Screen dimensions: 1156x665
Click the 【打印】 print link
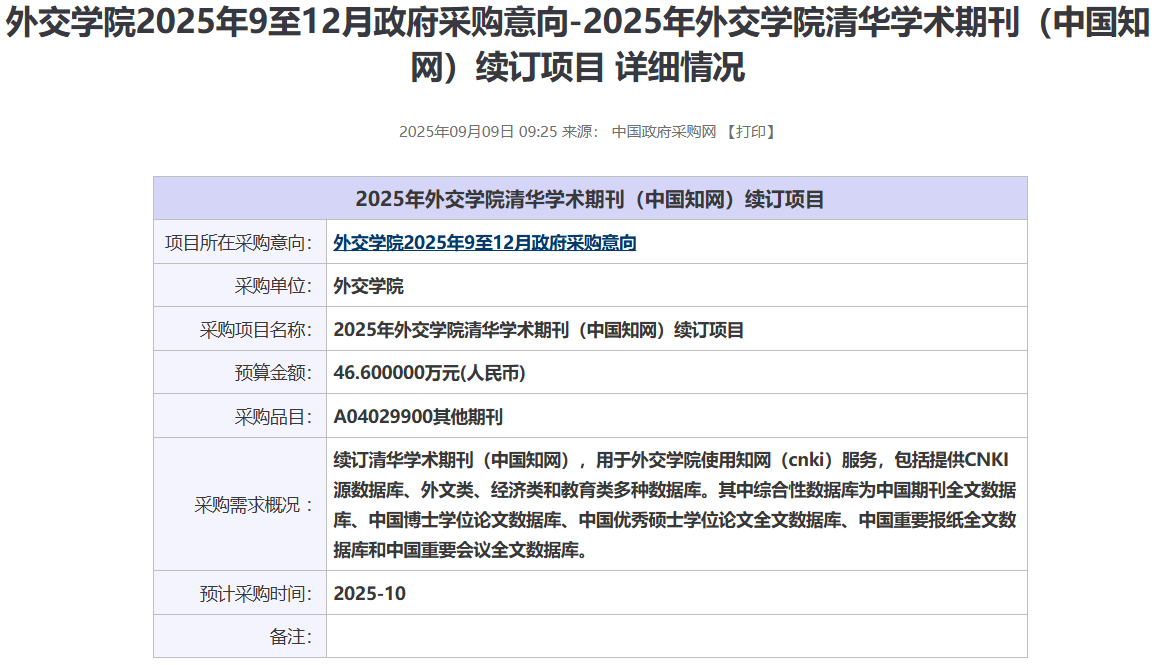[x=750, y=132]
